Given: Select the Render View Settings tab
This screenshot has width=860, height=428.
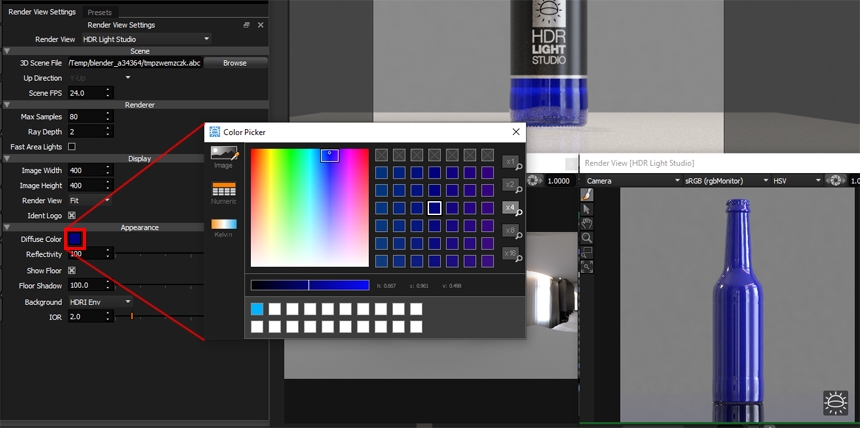Looking at the screenshot, I should pyautogui.click(x=42, y=12).
